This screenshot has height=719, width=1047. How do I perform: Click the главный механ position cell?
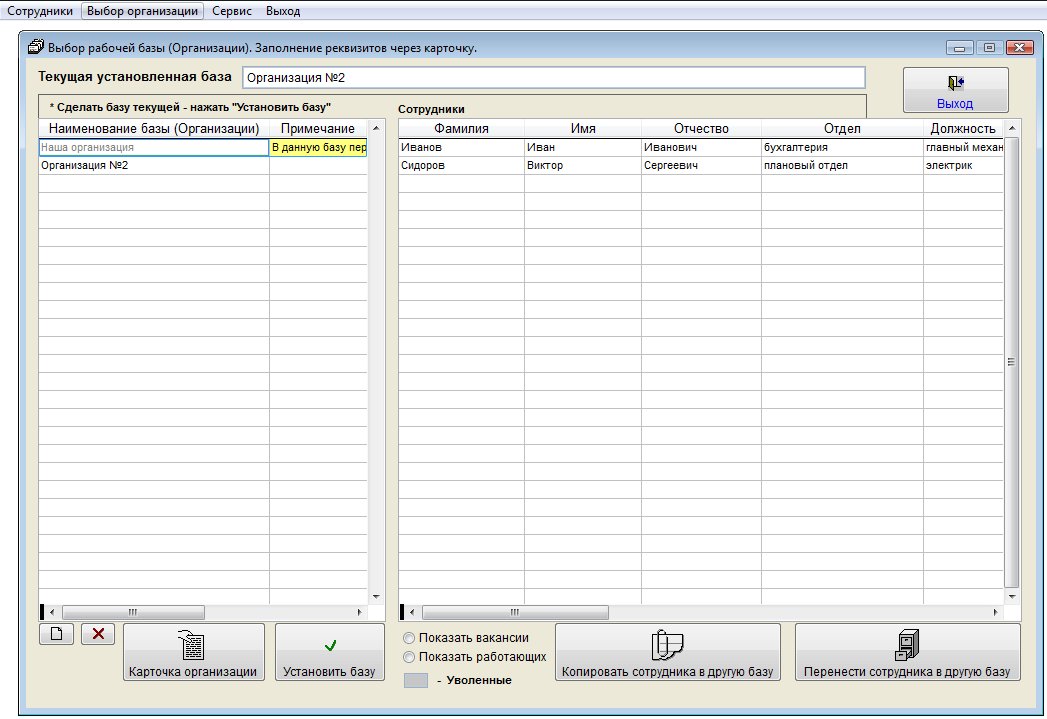(964, 147)
